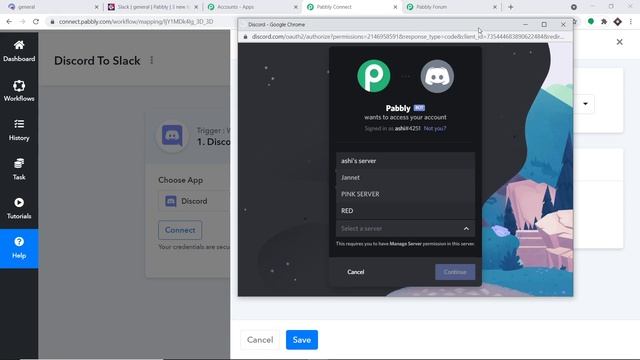Click Save button at bottom
This screenshot has height=360, width=640.
302,340
